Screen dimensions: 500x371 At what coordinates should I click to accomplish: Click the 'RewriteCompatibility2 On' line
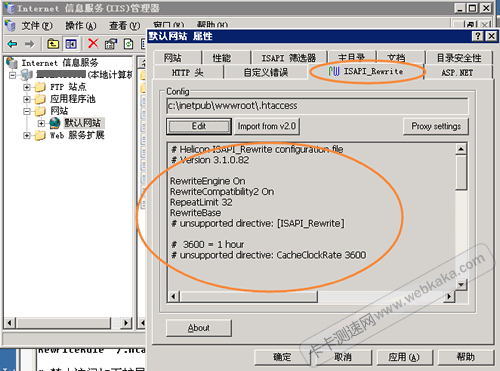(222, 192)
